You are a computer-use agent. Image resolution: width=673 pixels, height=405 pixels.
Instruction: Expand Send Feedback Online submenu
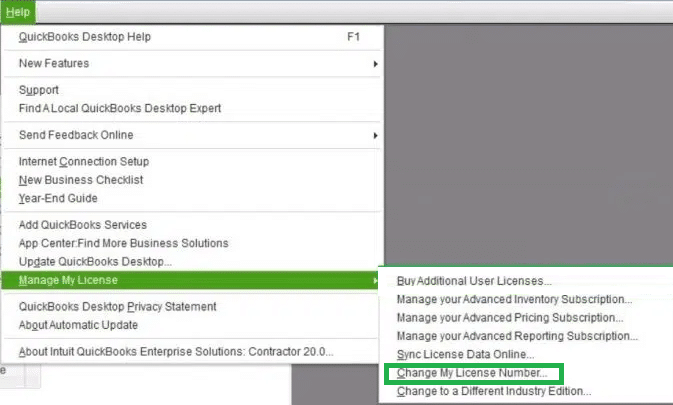click(76, 135)
